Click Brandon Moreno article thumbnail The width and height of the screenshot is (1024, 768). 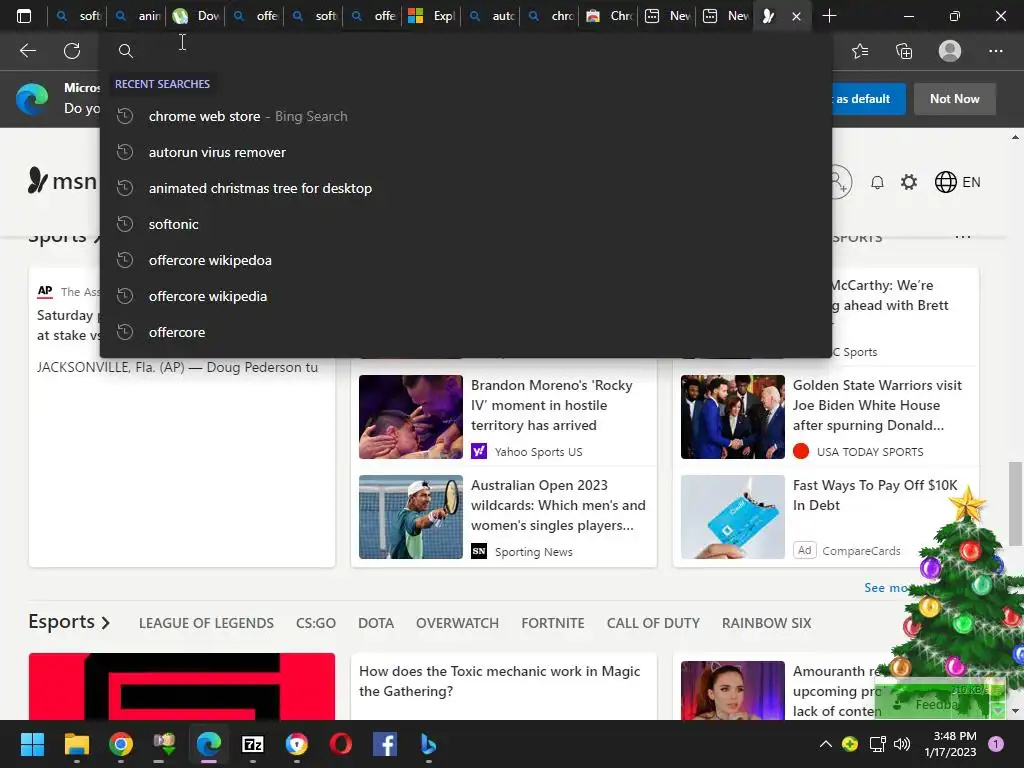[411, 417]
